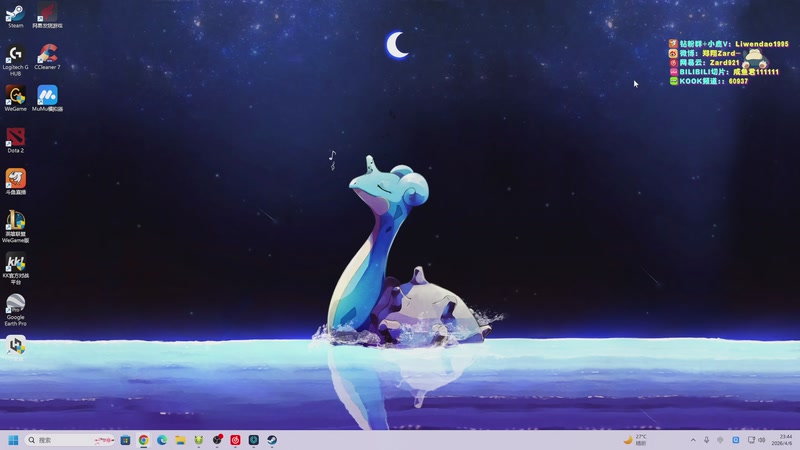The height and width of the screenshot is (450, 800).
Task: Select the bottom-most desktop shortcut icon
Action: [15, 348]
